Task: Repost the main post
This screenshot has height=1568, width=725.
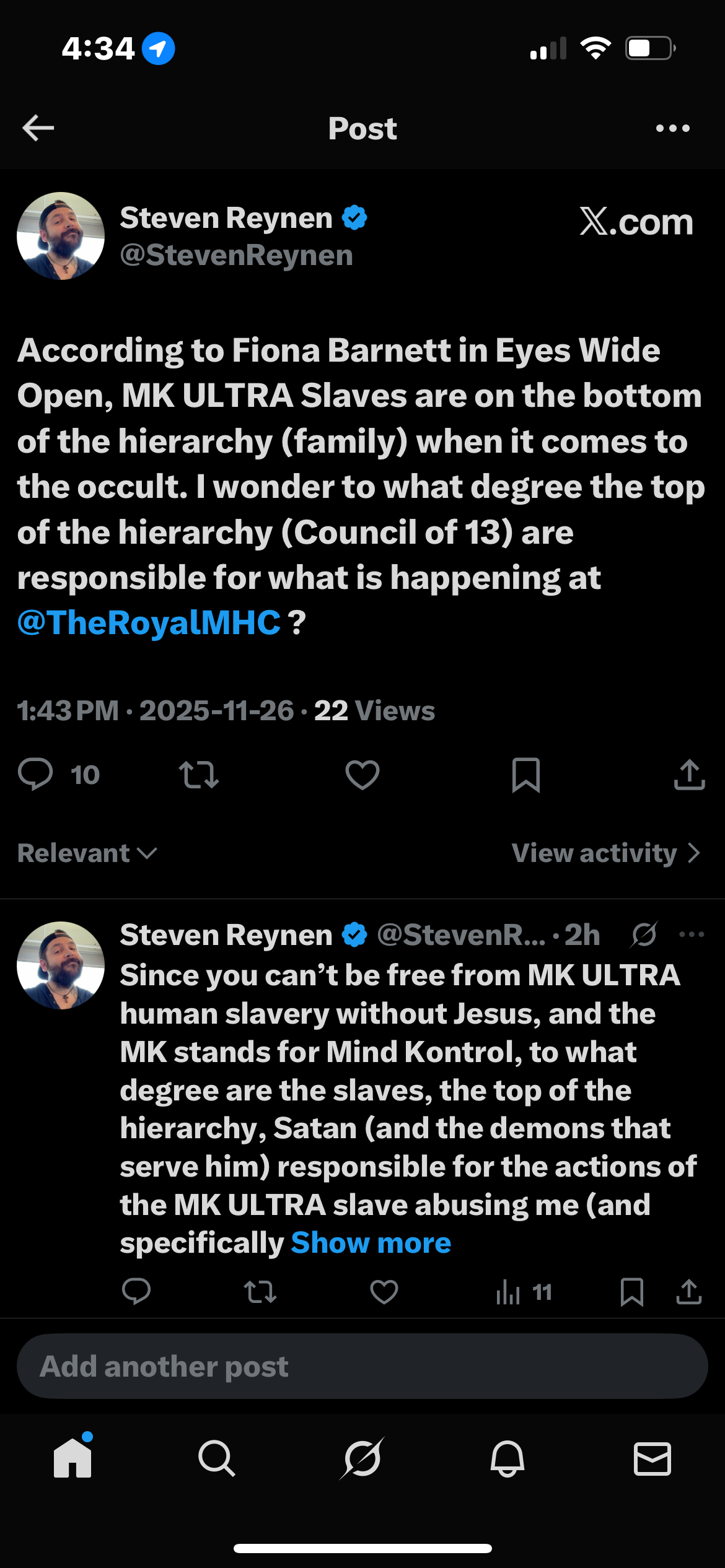Action: coord(198,774)
